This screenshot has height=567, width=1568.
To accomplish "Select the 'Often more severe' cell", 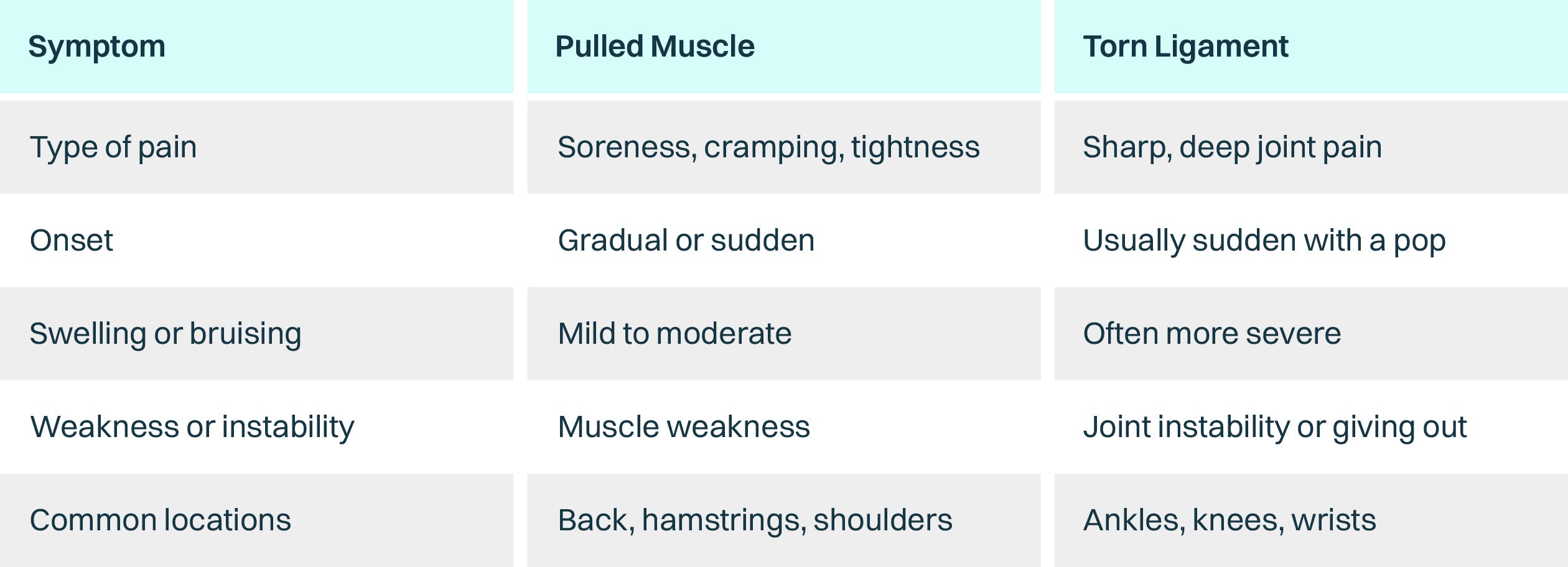I will (x=1211, y=334).
